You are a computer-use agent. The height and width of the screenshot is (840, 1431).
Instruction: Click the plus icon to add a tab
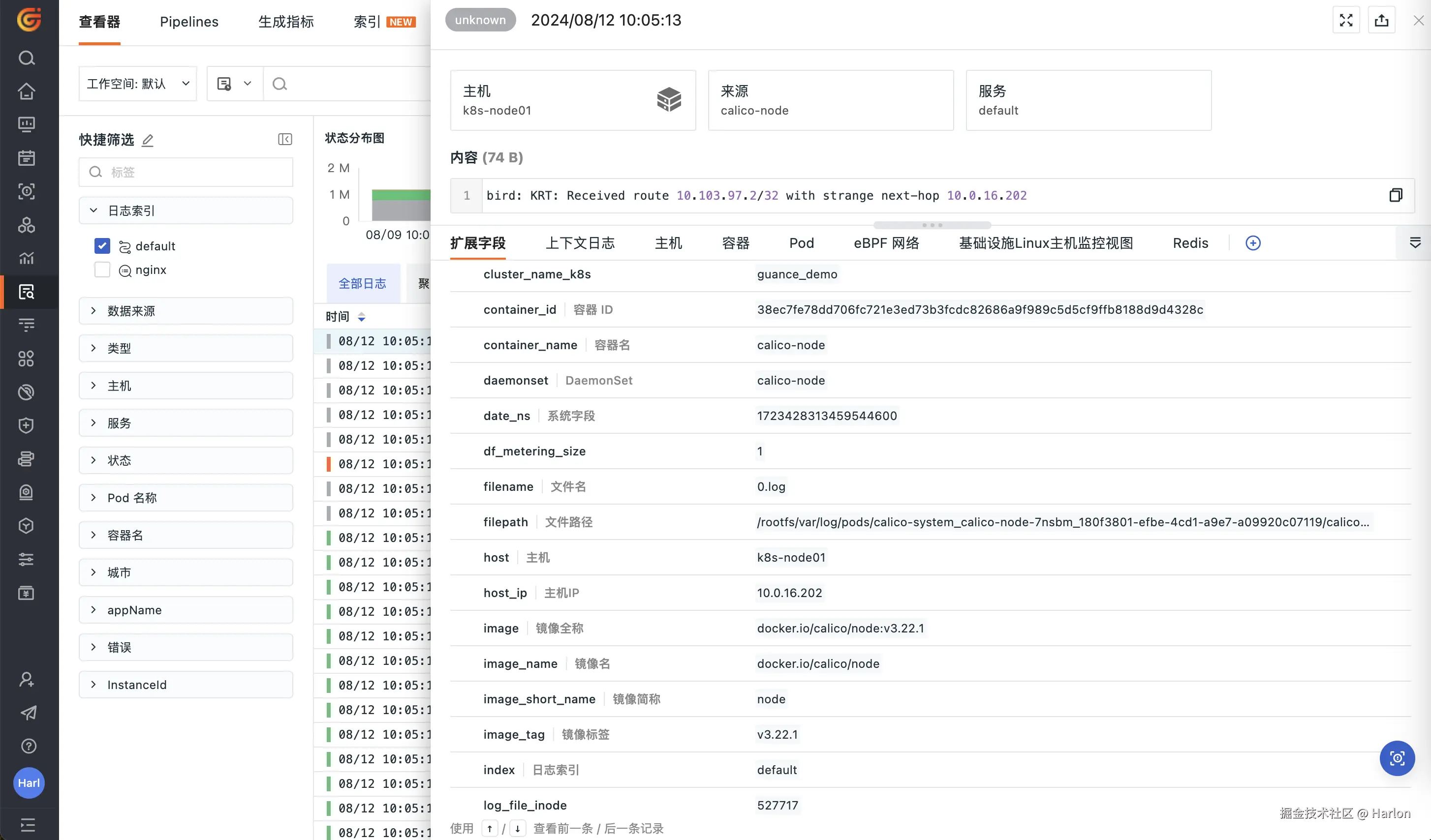click(1253, 243)
